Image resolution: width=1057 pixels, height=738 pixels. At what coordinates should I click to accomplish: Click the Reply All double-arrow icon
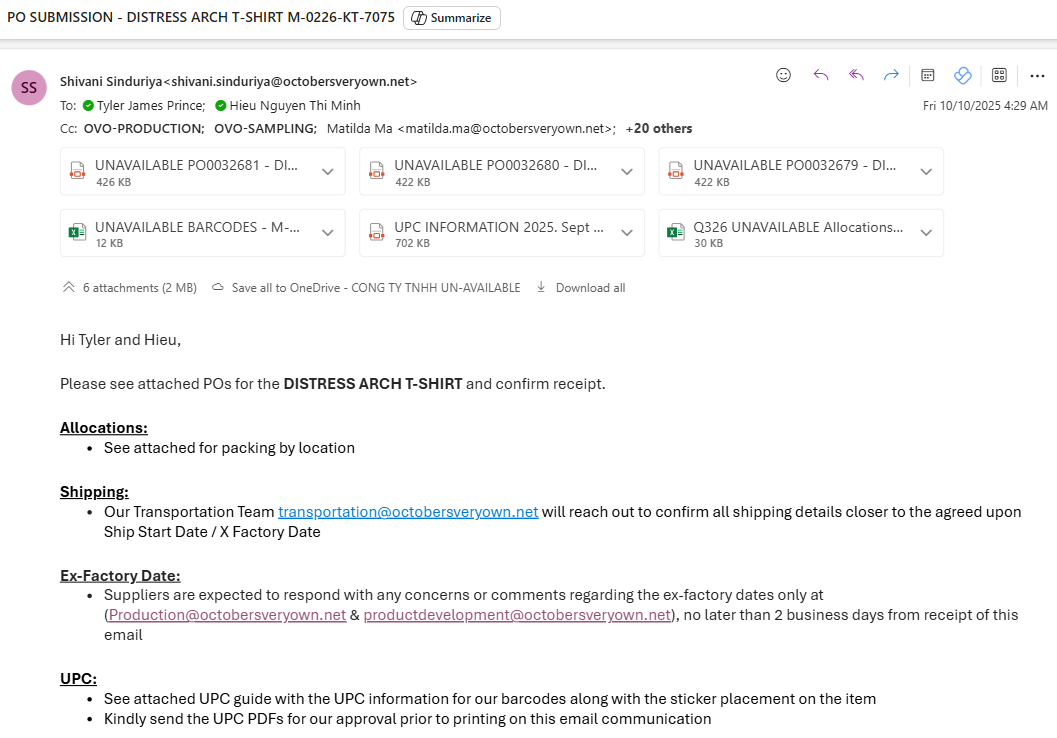click(x=856, y=75)
